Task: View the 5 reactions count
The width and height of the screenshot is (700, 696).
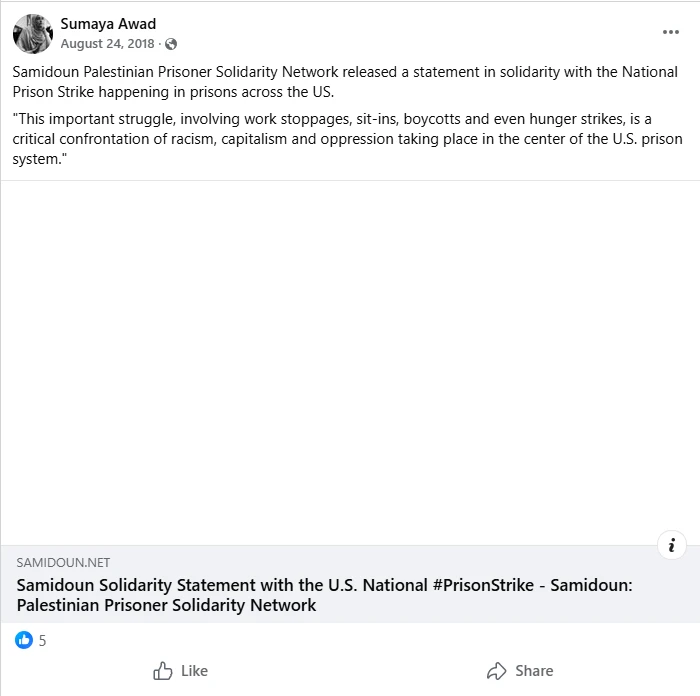Action: click(x=42, y=641)
